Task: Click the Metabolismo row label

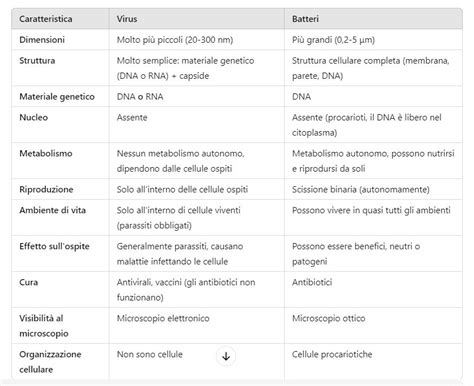Action: [x=46, y=153]
